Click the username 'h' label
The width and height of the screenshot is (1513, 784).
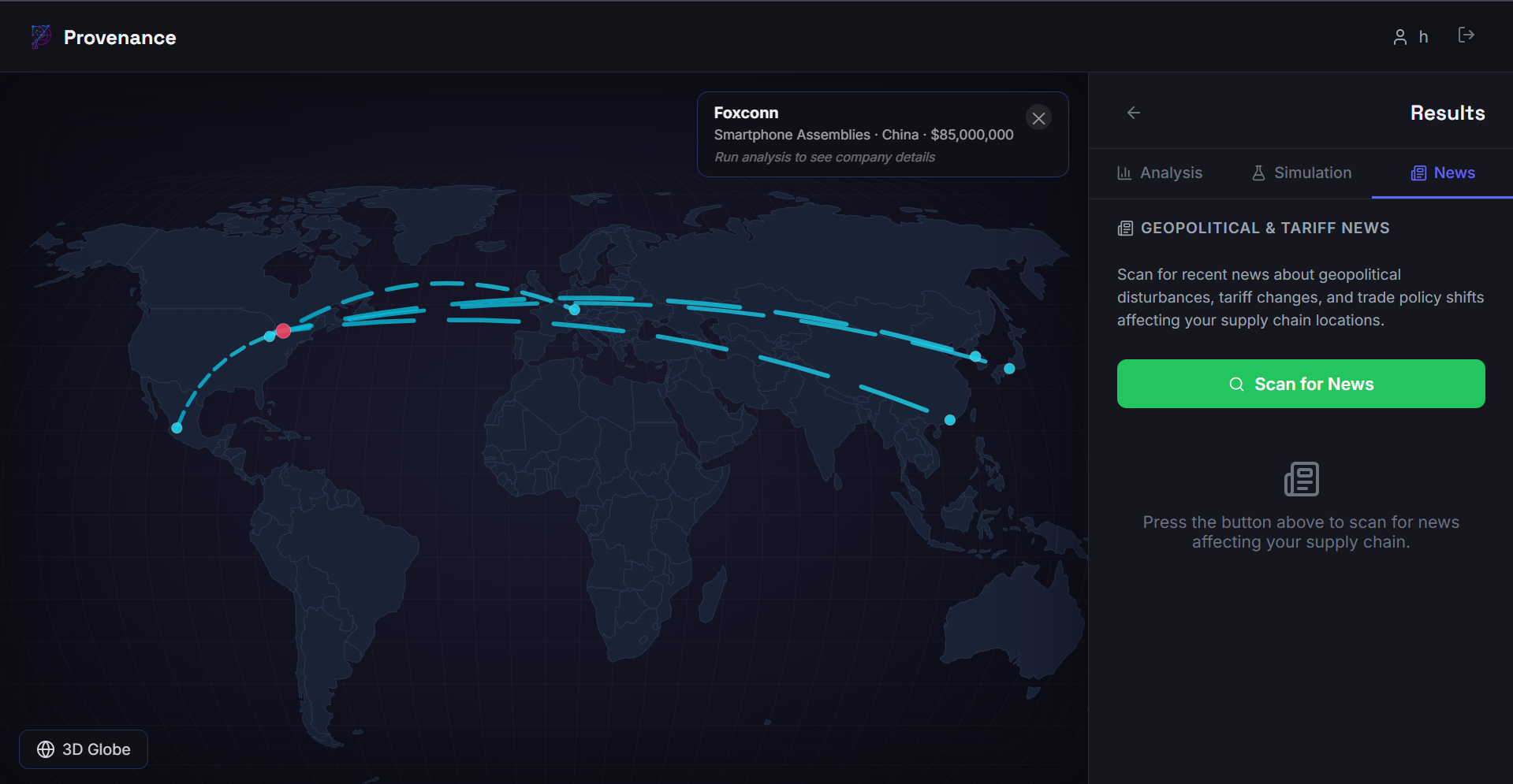coord(1423,37)
